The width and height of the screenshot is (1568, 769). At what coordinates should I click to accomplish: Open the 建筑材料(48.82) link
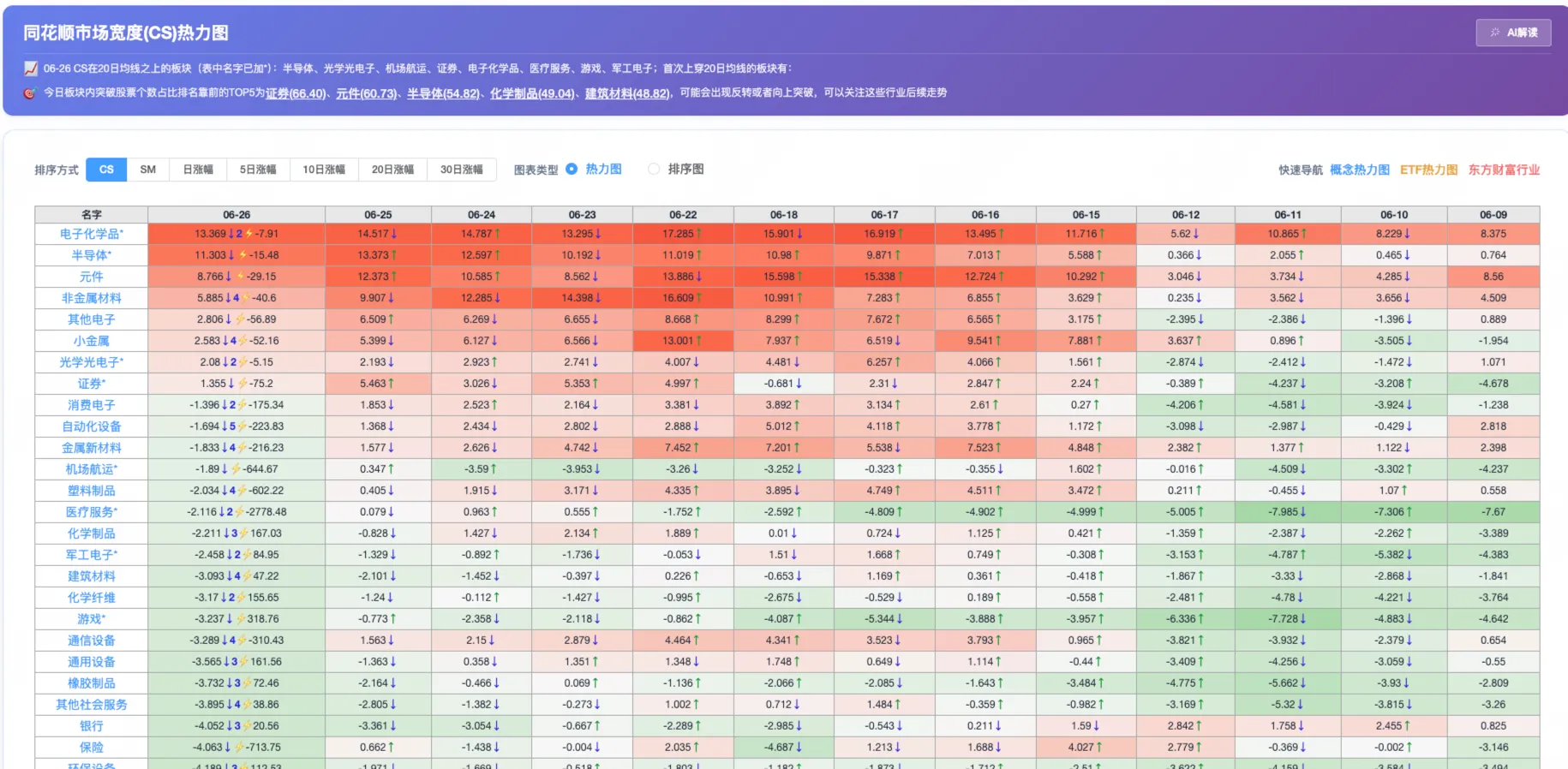coord(627,93)
